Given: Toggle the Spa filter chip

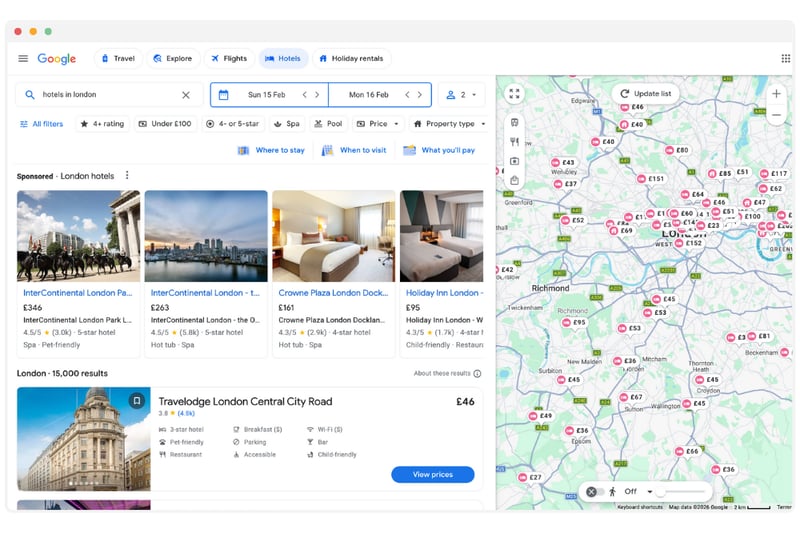Looking at the screenshot, I should click(287, 124).
